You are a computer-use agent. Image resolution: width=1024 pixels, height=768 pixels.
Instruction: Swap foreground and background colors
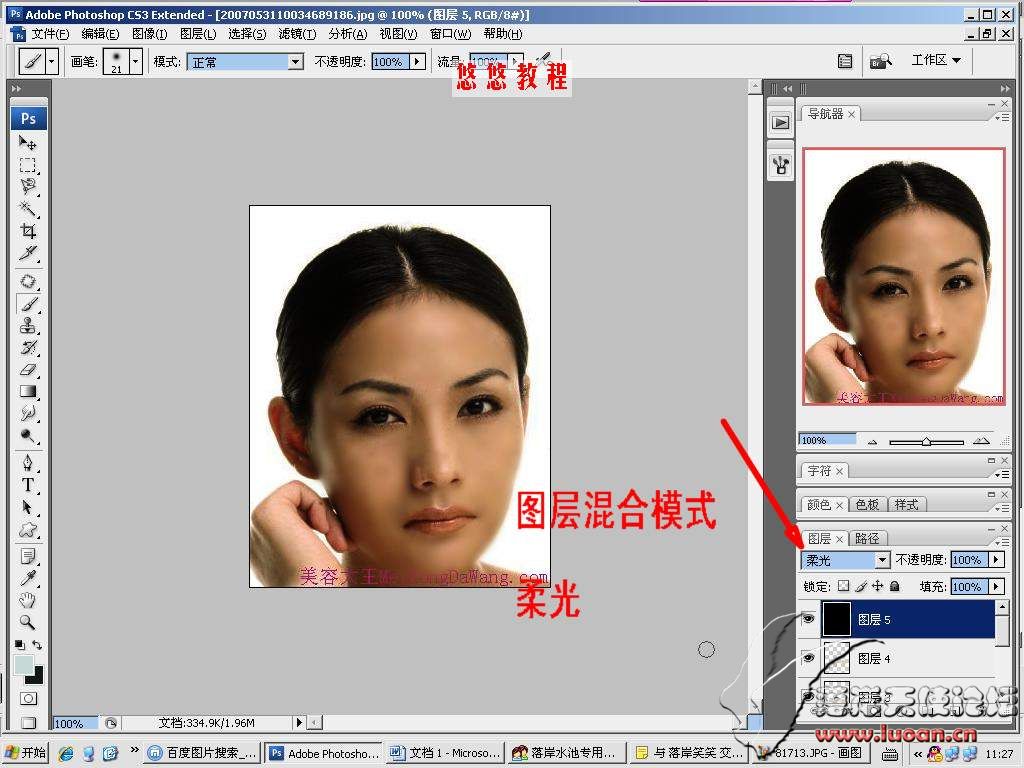pyautogui.click(x=37, y=645)
